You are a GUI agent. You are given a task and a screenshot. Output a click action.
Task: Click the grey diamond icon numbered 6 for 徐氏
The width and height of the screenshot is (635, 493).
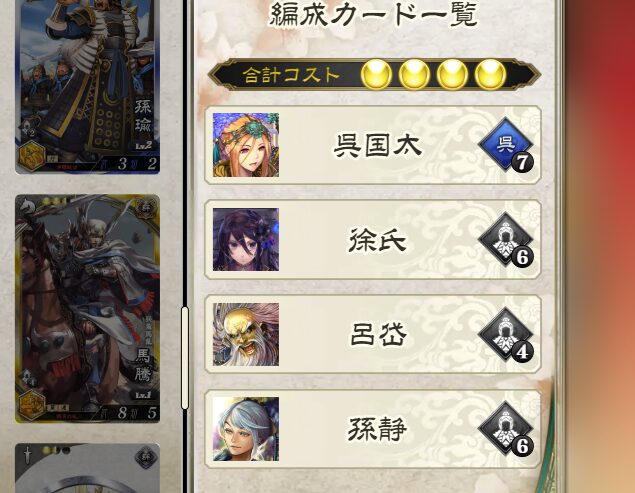click(506, 239)
